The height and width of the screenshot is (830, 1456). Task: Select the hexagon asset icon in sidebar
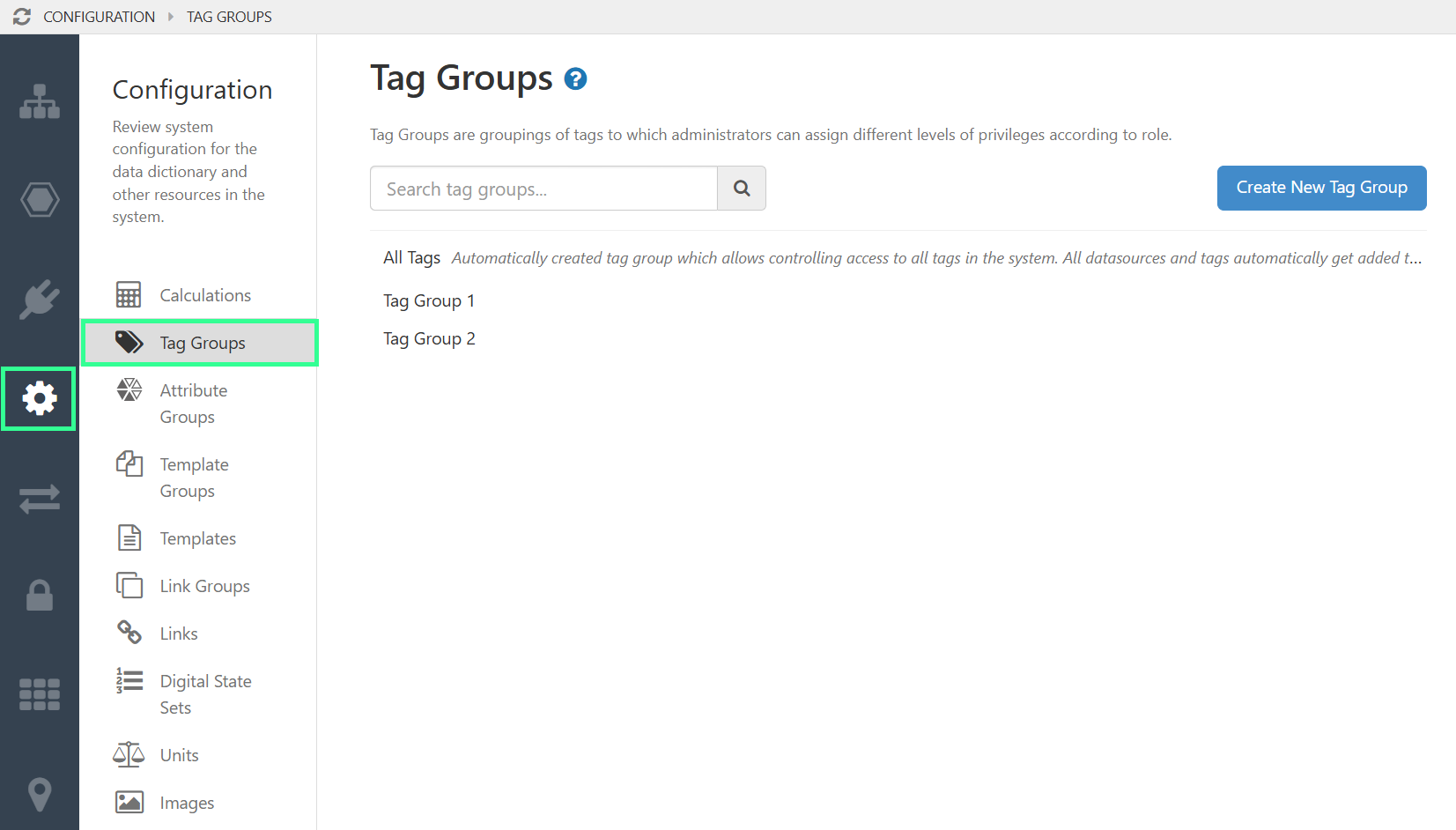click(x=39, y=200)
